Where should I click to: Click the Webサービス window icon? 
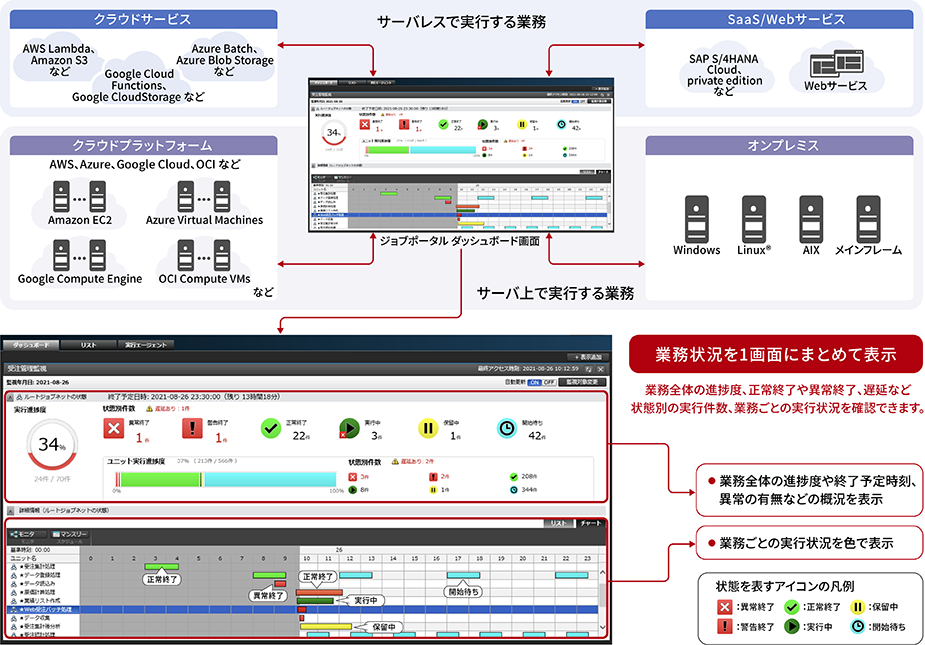(836, 63)
